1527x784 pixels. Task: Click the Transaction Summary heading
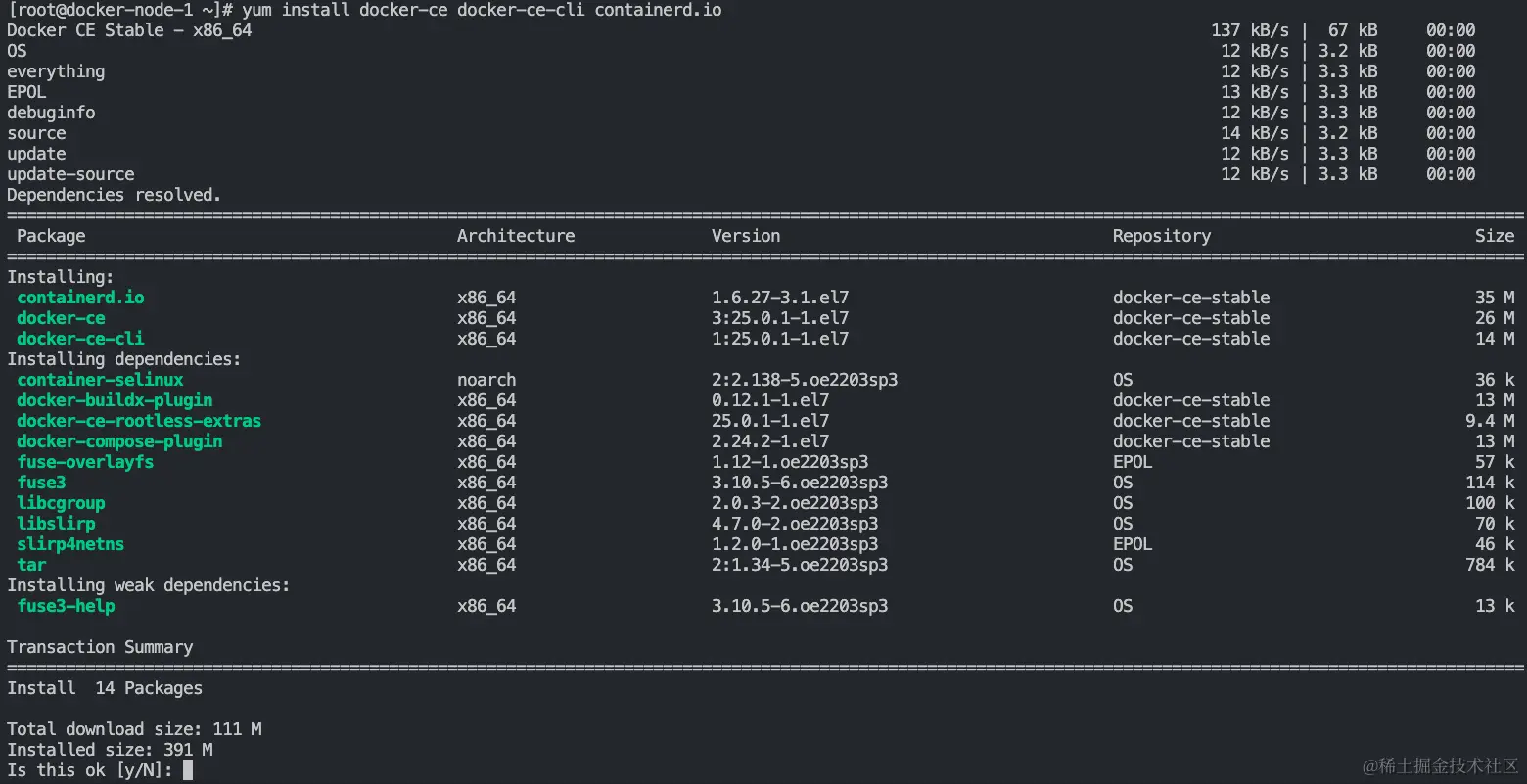[100, 646]
